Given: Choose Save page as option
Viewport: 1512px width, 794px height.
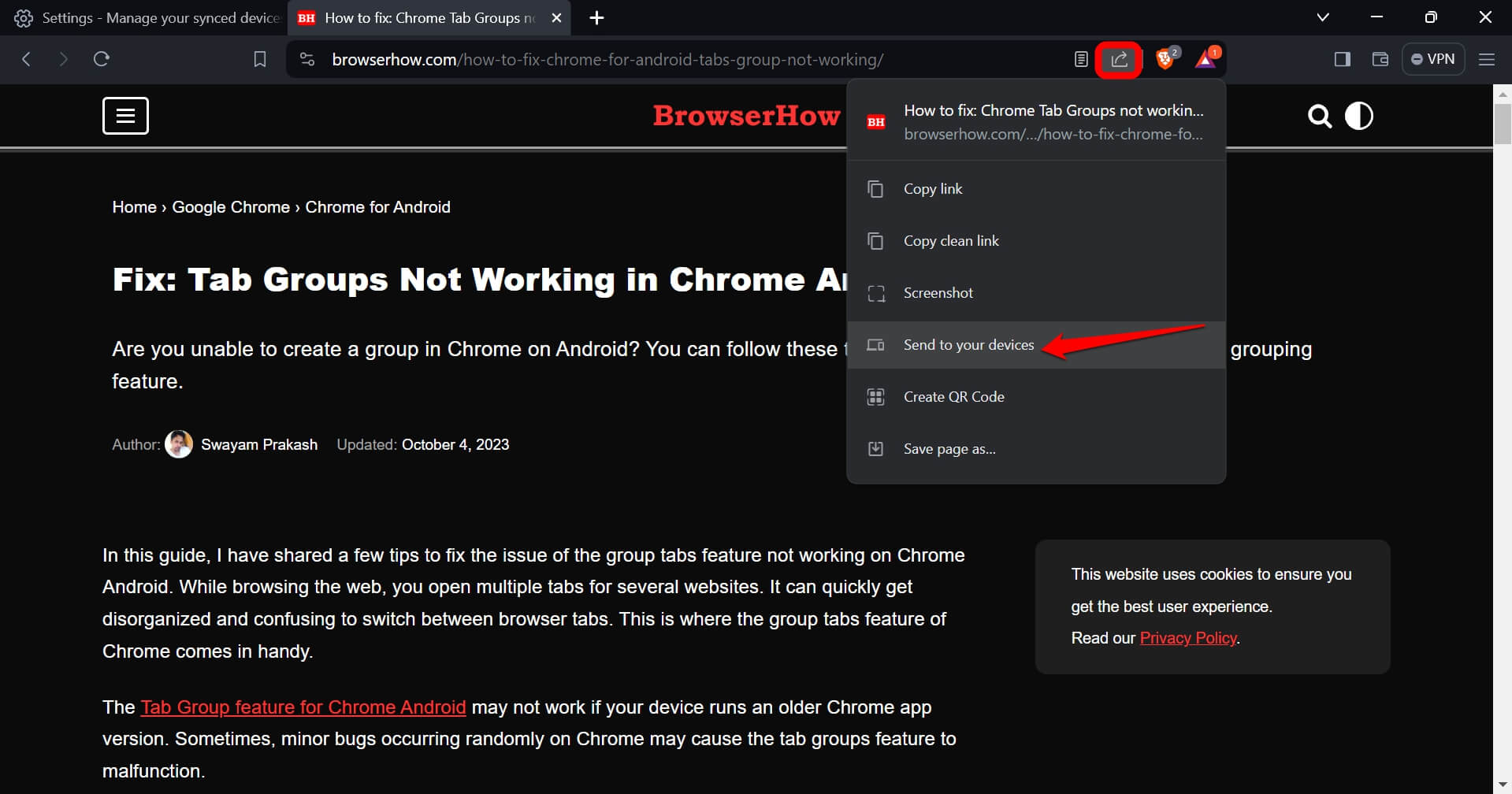Looking at the screenshot, I should coord(1036,449).
